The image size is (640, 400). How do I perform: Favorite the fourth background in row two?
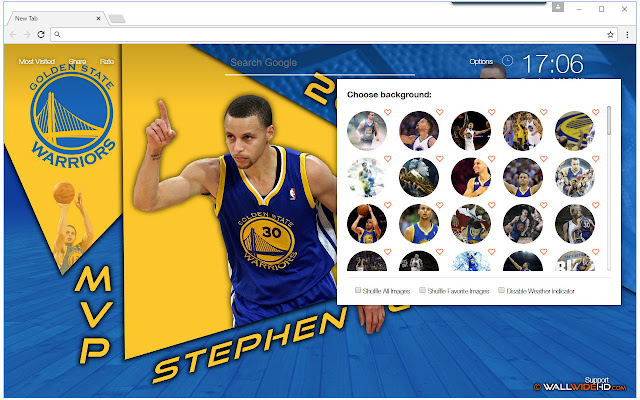[x=544, y=158]
